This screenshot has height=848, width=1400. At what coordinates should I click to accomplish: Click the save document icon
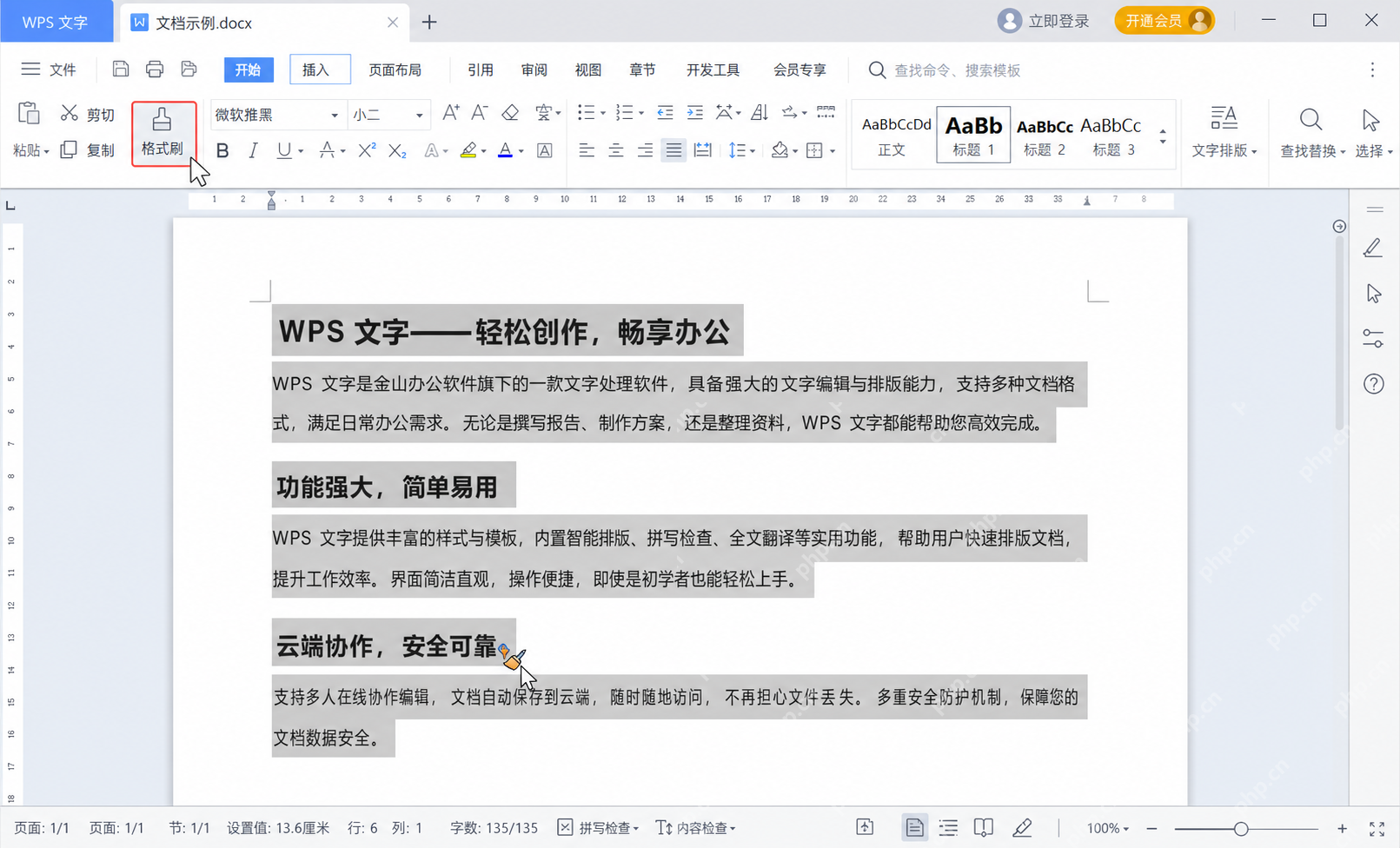(121, 70)
